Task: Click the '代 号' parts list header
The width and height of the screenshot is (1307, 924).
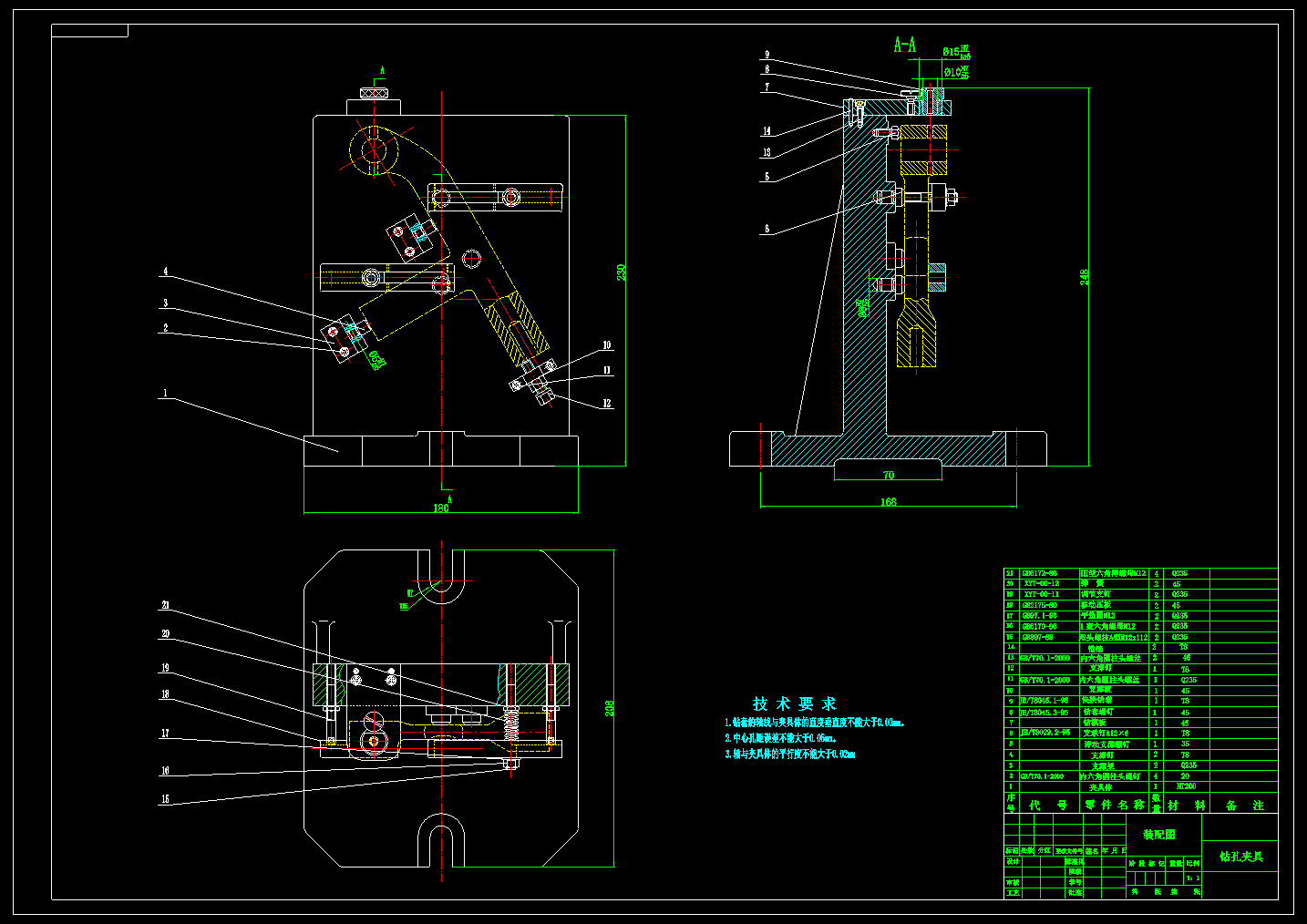Action: click(x=1048, y=806)
